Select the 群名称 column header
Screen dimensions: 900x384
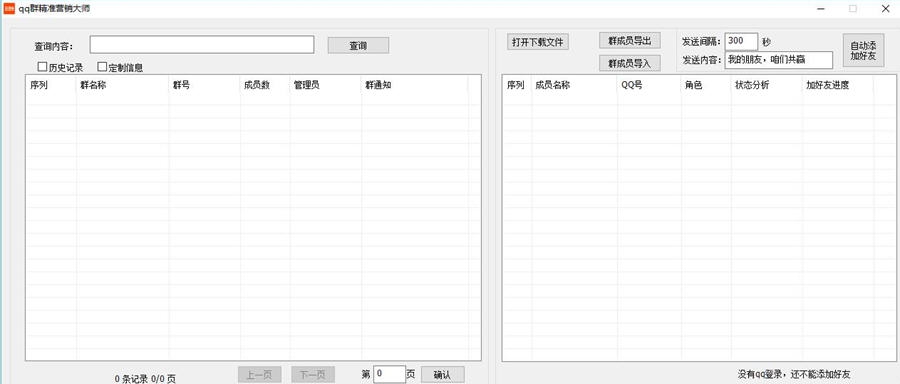(122, 86)
